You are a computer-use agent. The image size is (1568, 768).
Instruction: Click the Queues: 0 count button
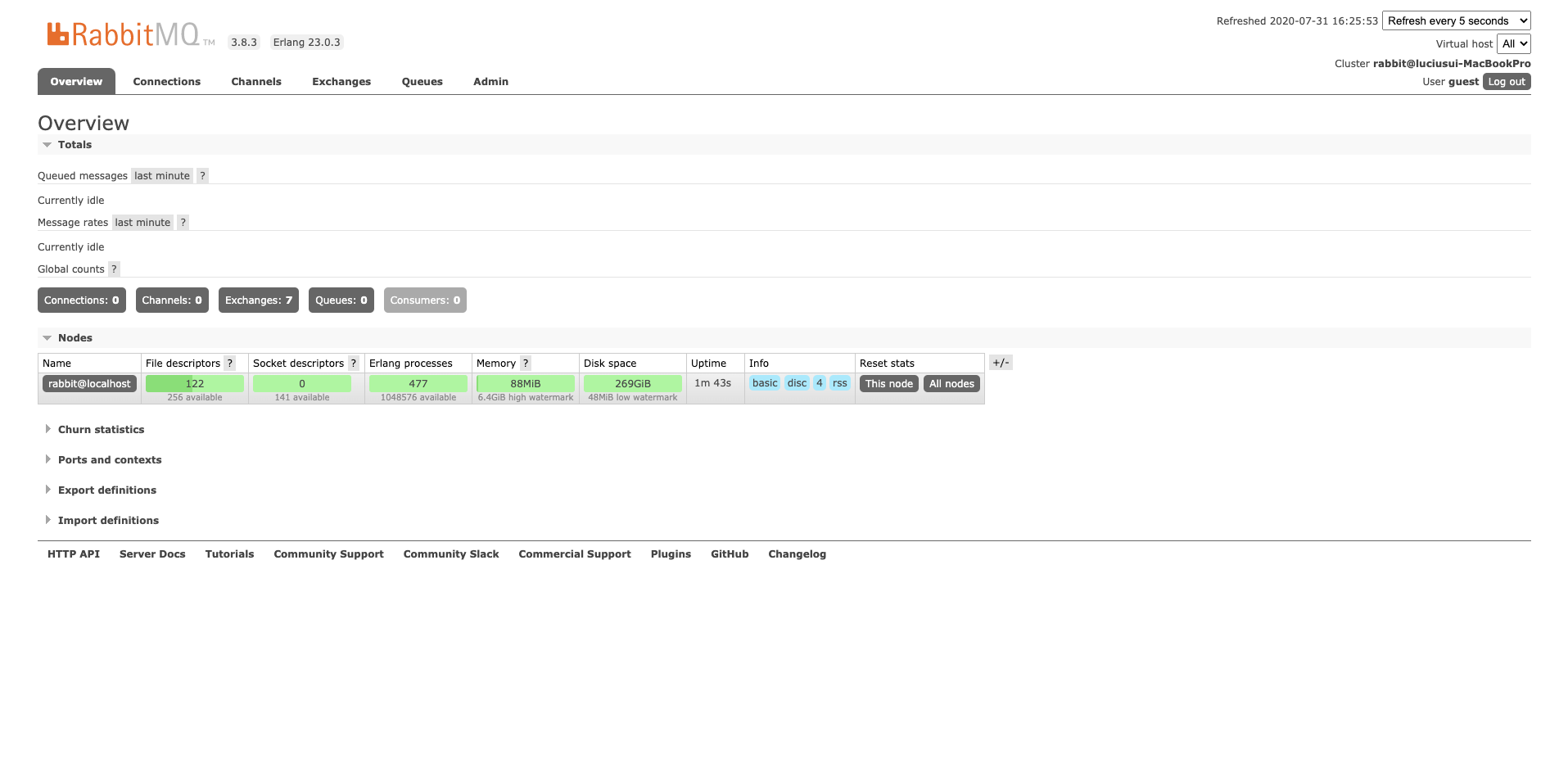tap(341, 300)
